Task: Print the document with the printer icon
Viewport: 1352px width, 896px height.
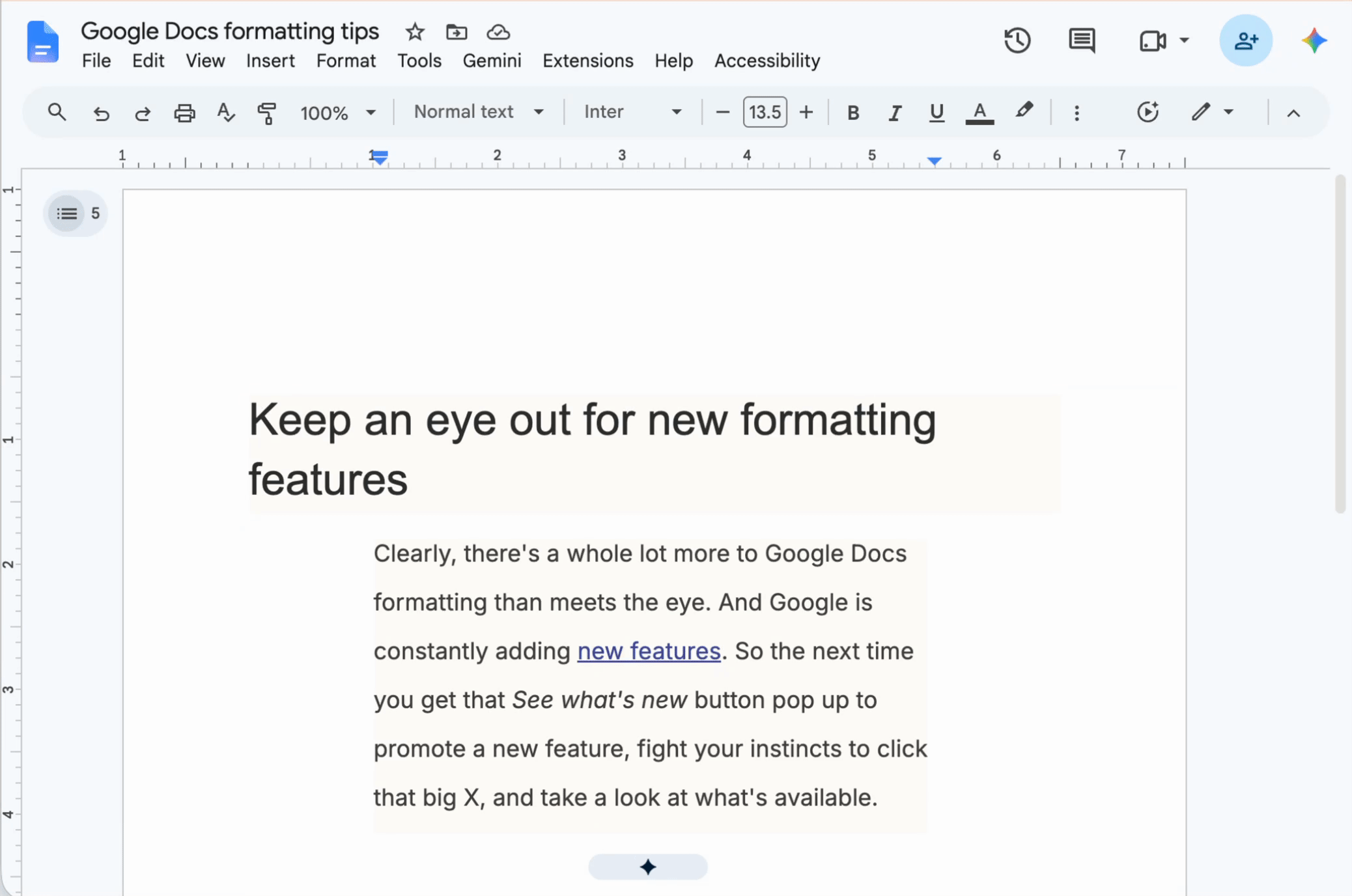Action: pyautogui.click(x=184, y=113)
